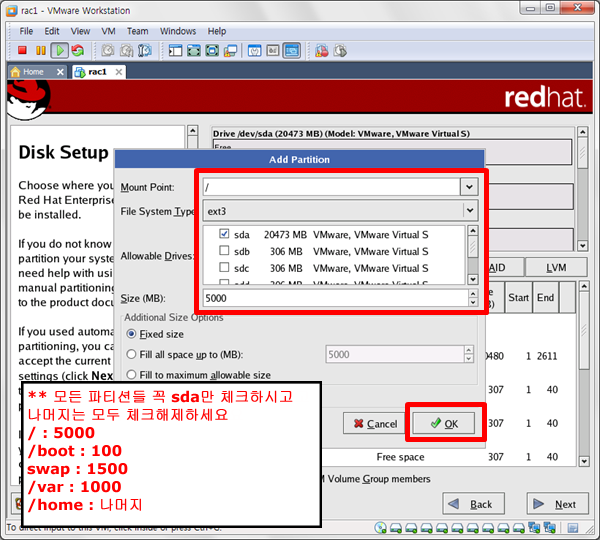This screenshot has height=540, width=600.
Task: Open the VM menu
Action: (108, 31)
